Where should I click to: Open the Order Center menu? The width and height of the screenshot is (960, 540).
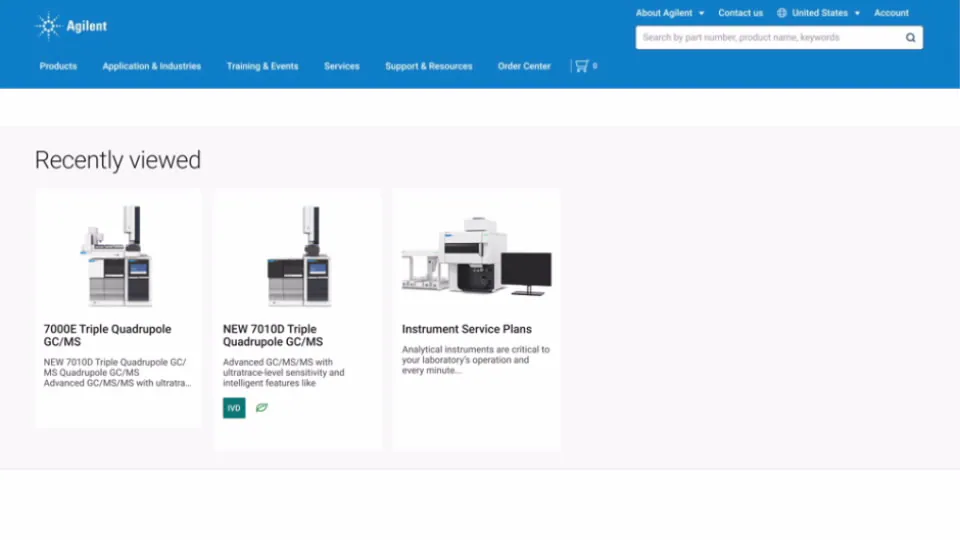coord(524,66)
